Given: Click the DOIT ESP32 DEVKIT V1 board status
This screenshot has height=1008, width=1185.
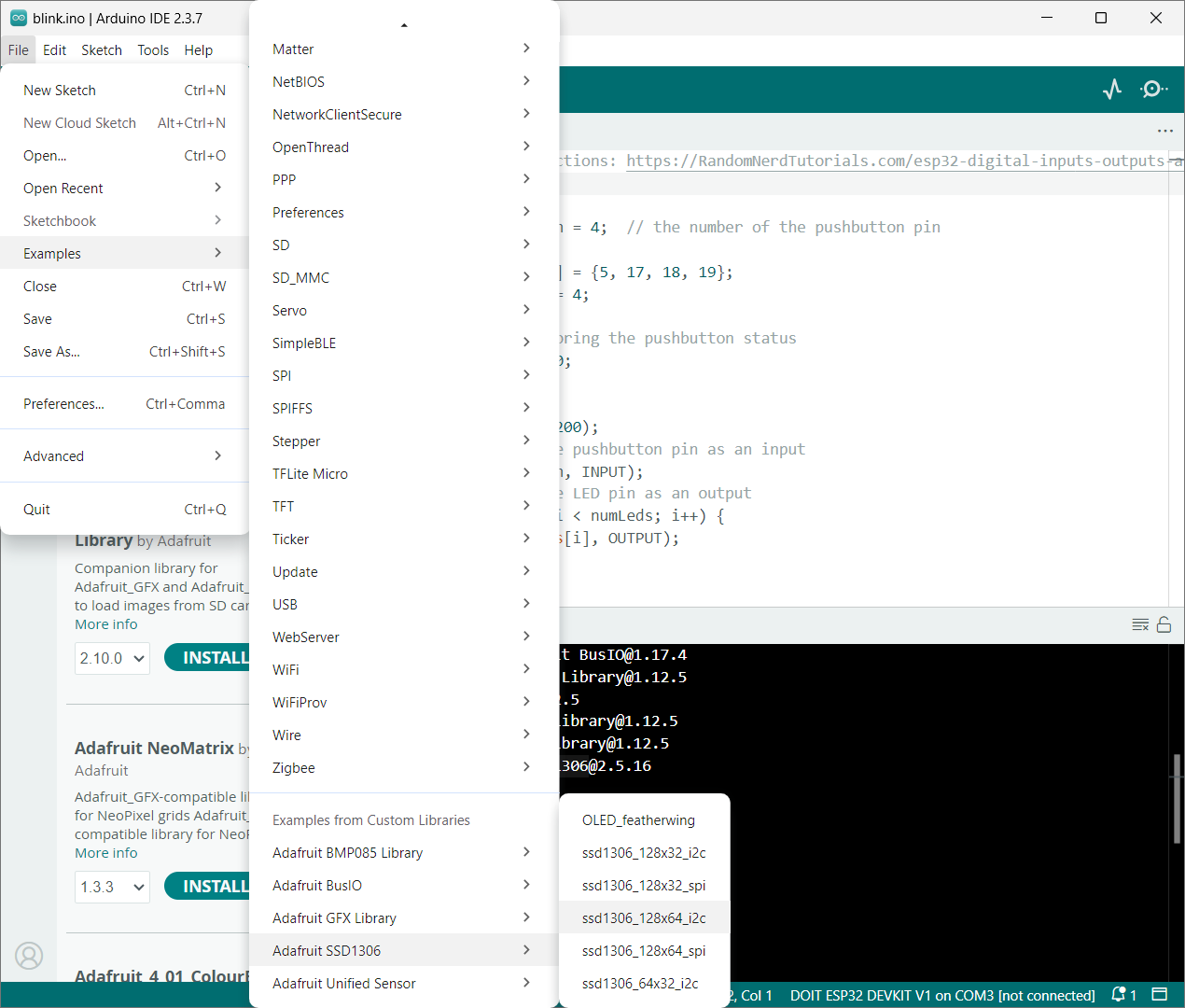Looking at the screenshot, I should pos(942,996).
